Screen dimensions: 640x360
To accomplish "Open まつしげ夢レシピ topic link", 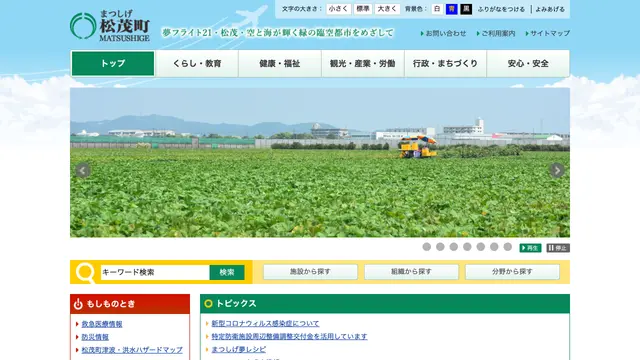I will [x=238, y=349].
